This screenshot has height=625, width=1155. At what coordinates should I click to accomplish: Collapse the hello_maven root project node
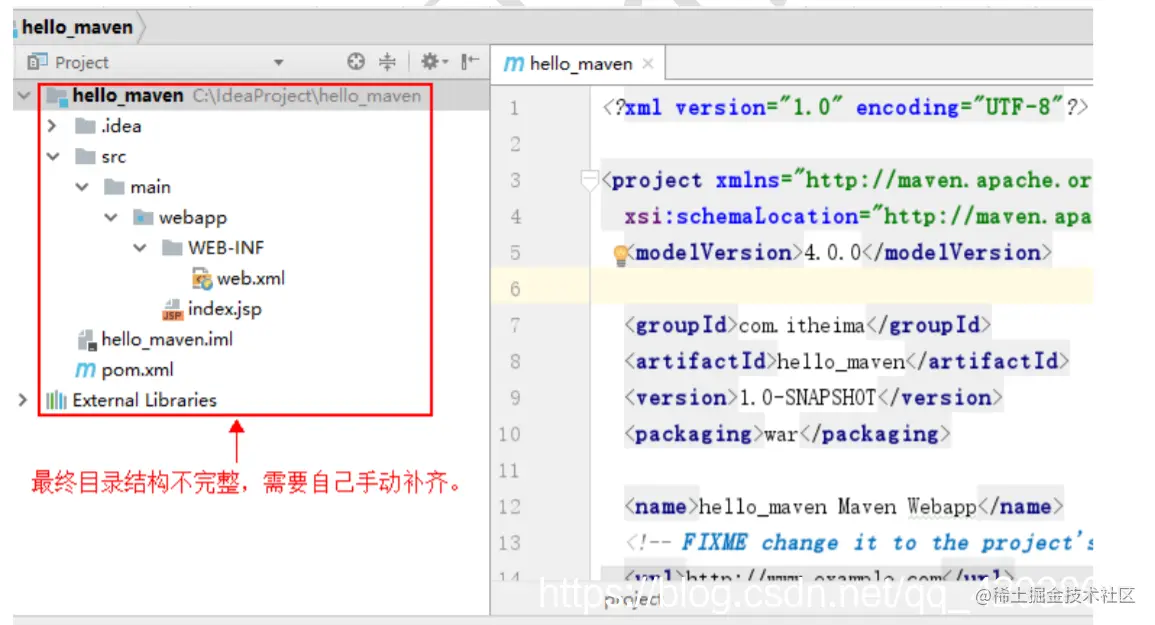tap(24, 95)
